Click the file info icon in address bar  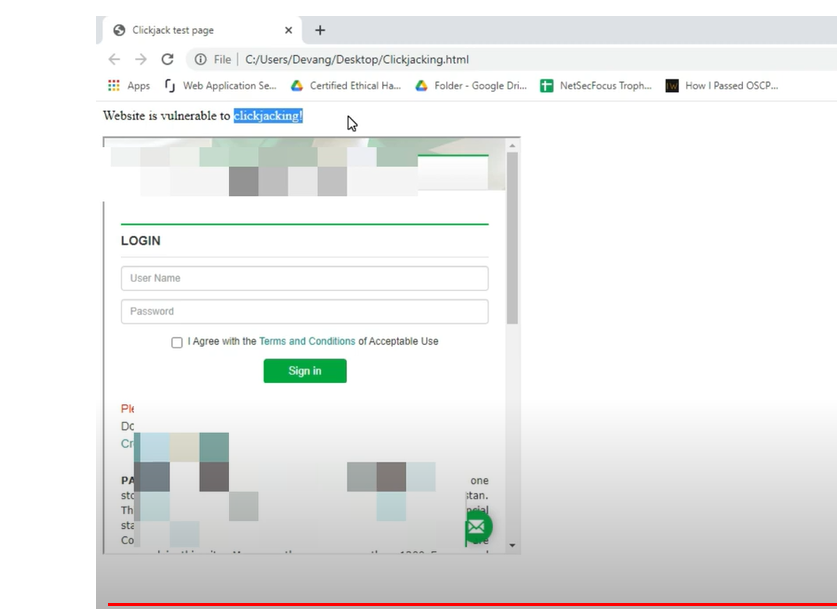(201, 59)
